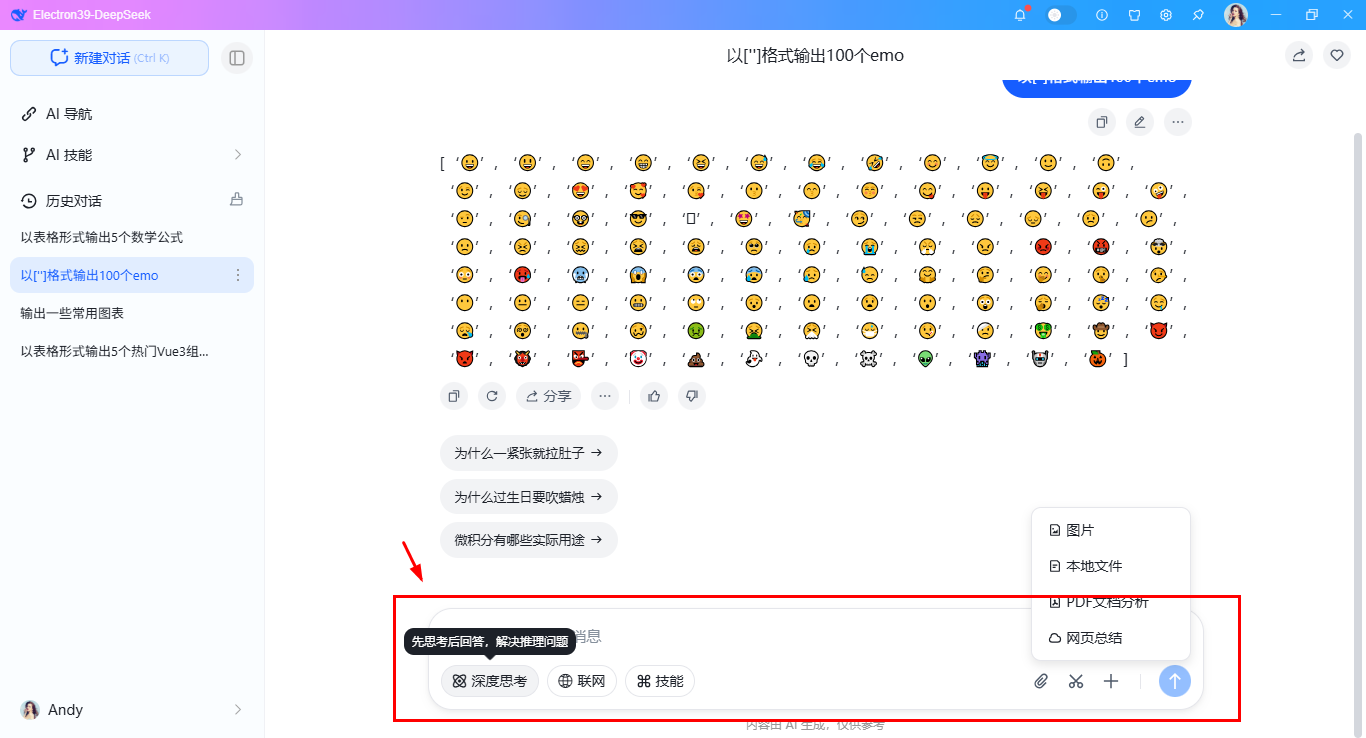Dislike the AI reply thumbs down

[x=691, y=396]
